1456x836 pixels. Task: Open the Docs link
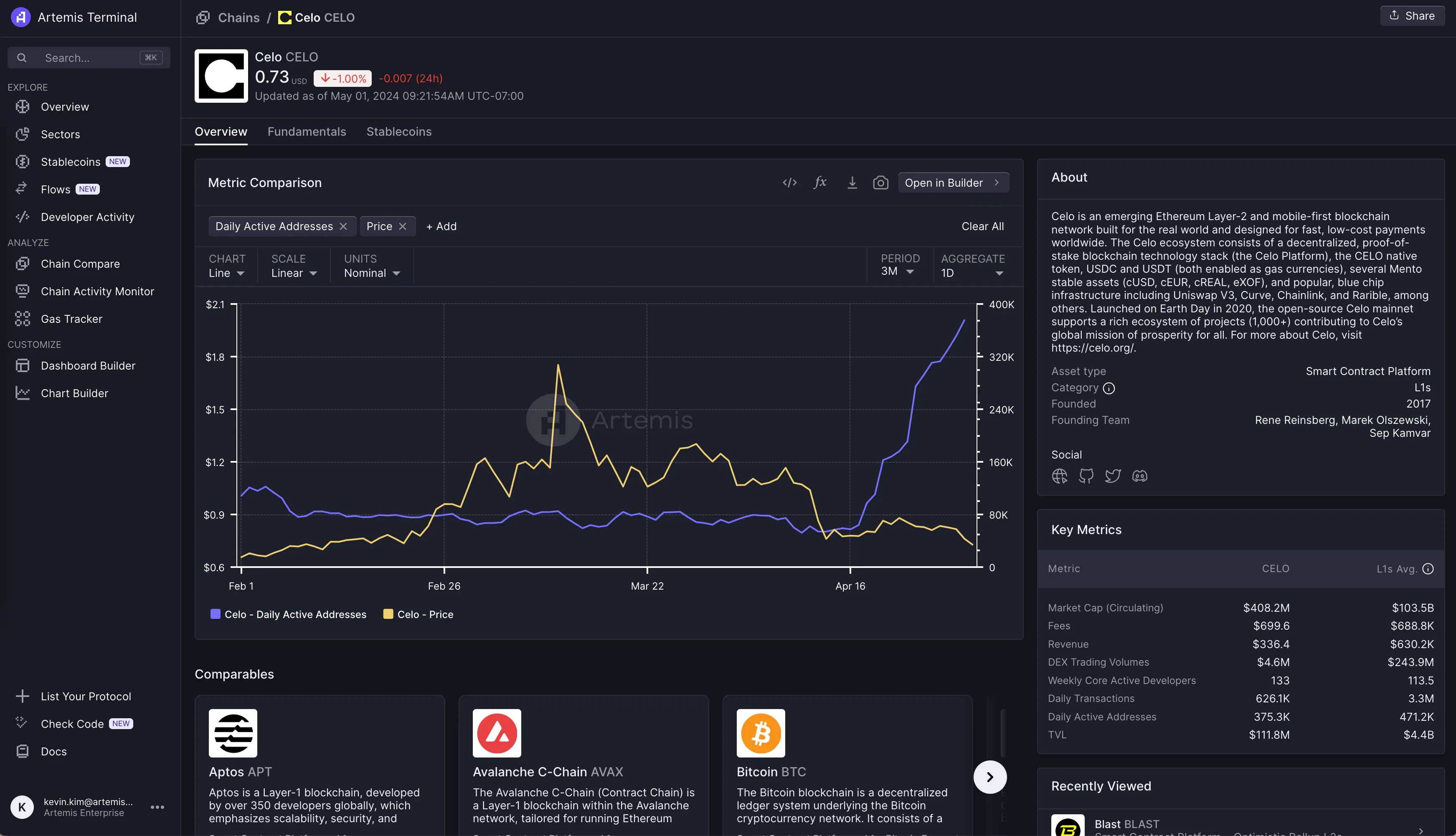click(53, 752)
